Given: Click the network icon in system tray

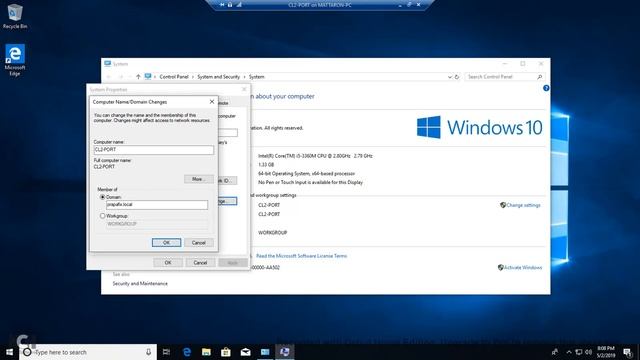Looking at the screenshot, I should tap(579, 352).
